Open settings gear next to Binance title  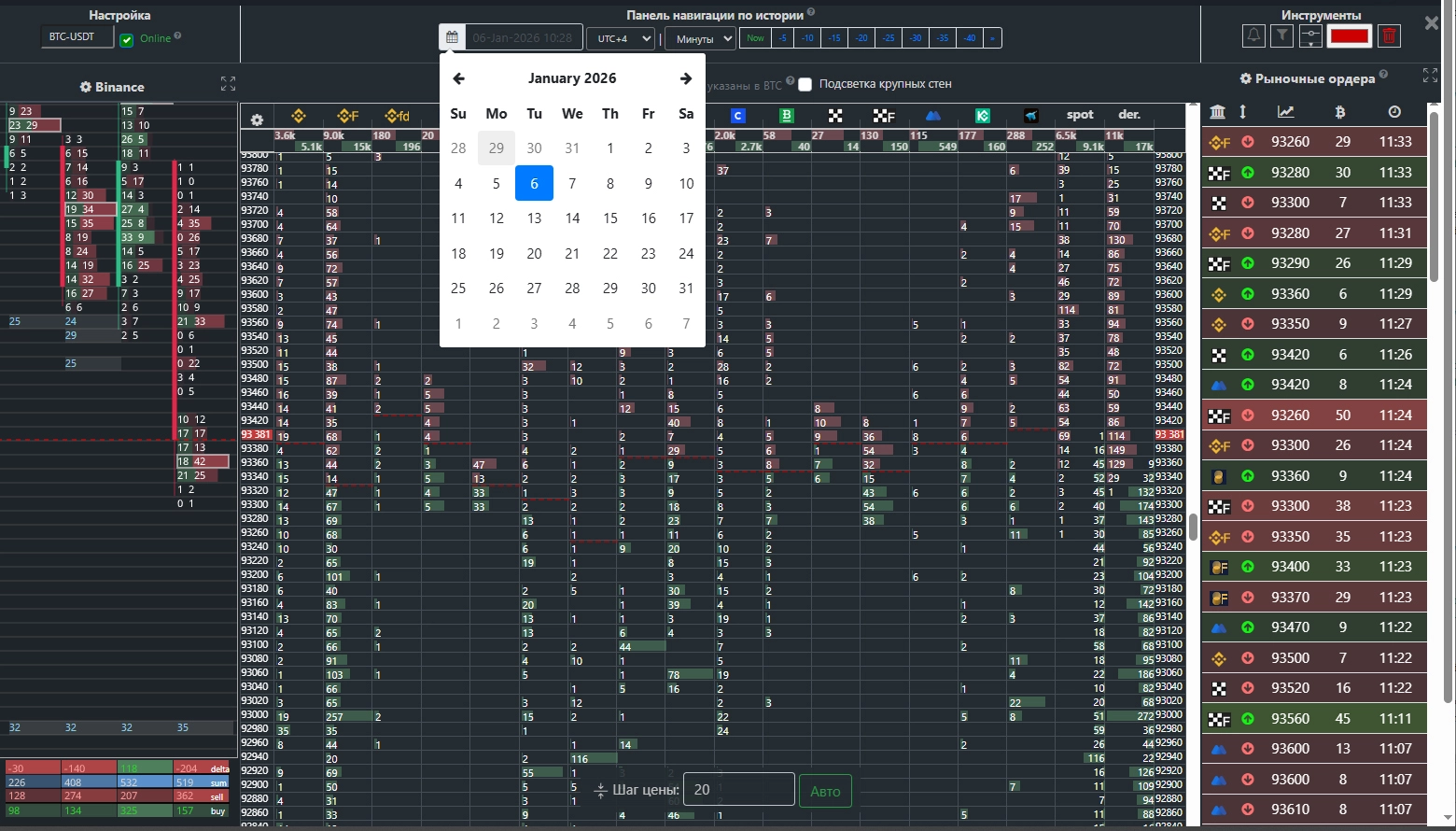click(86, 87)
